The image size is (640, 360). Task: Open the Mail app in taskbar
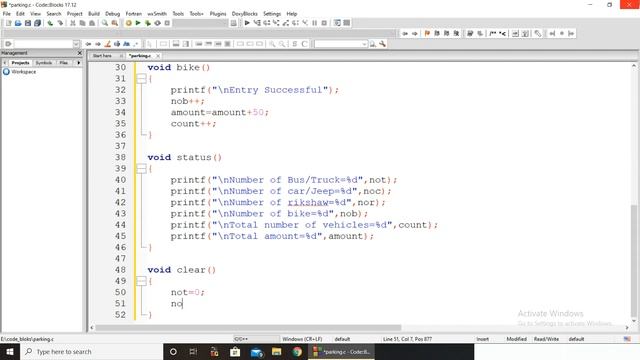(256, 351)
